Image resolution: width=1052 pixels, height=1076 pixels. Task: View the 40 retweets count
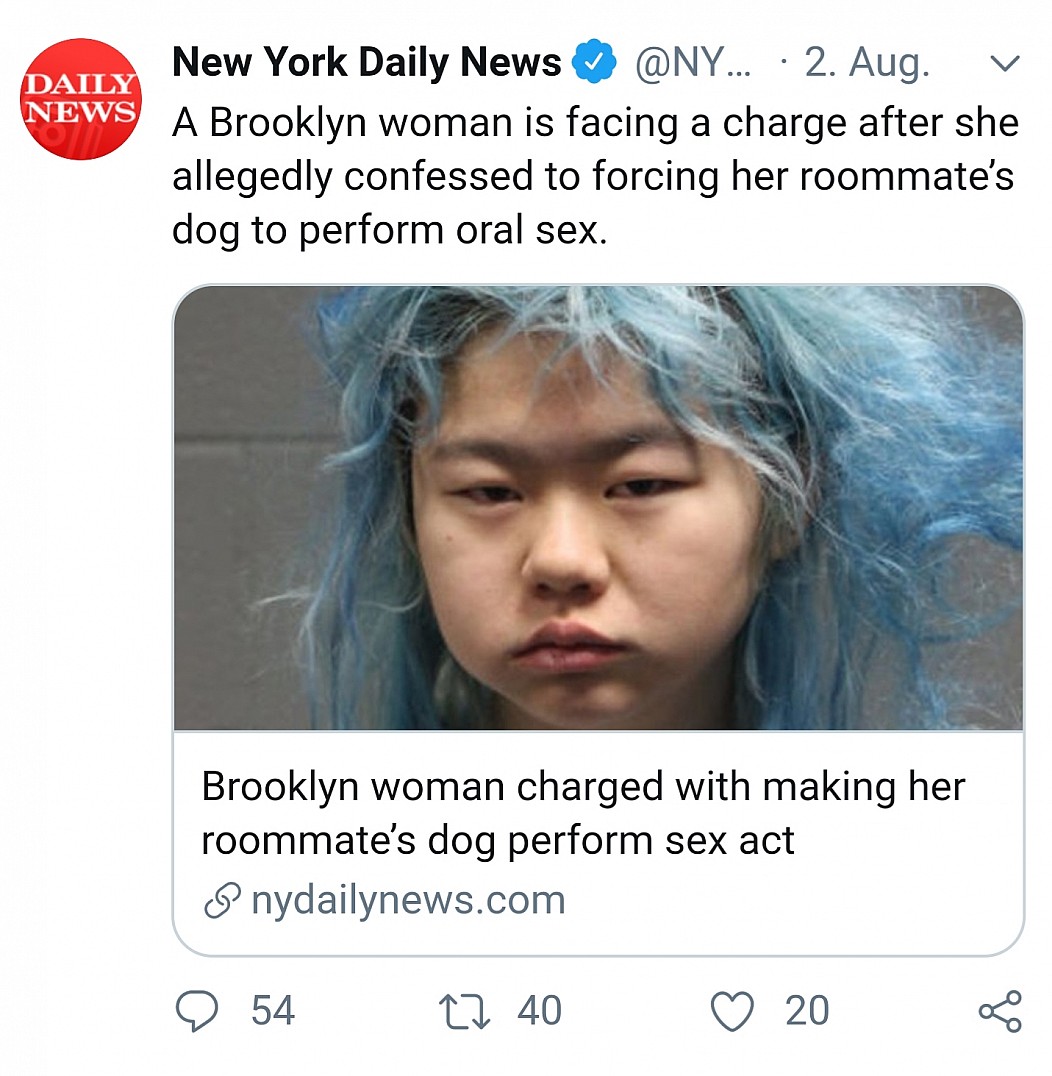[540, 1011]
